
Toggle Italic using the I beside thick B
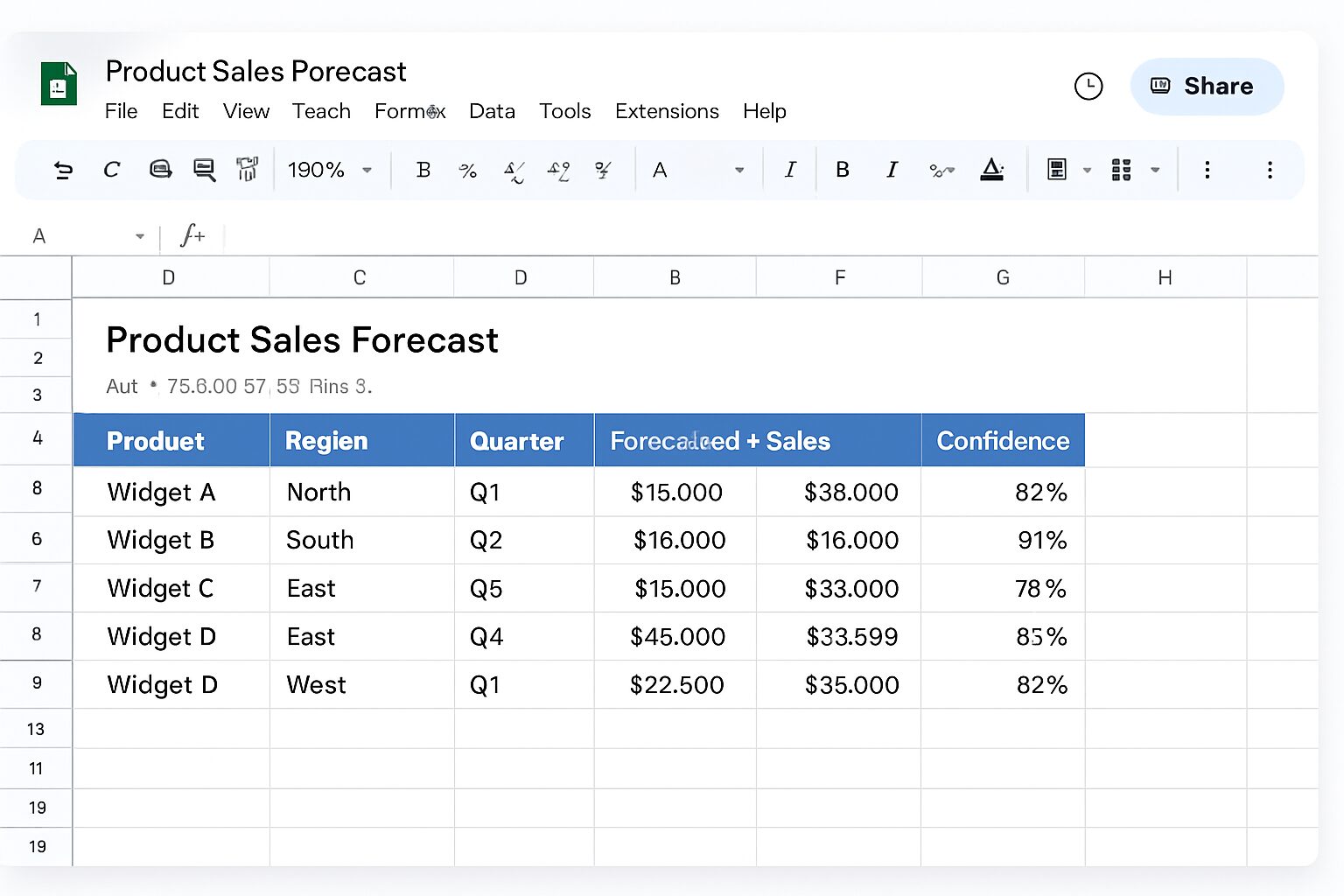click(892, 170)
